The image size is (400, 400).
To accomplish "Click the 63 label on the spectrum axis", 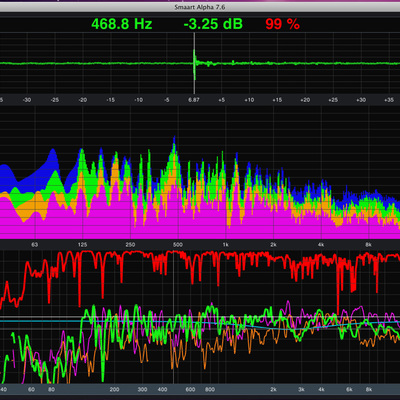I will [35, 245].
